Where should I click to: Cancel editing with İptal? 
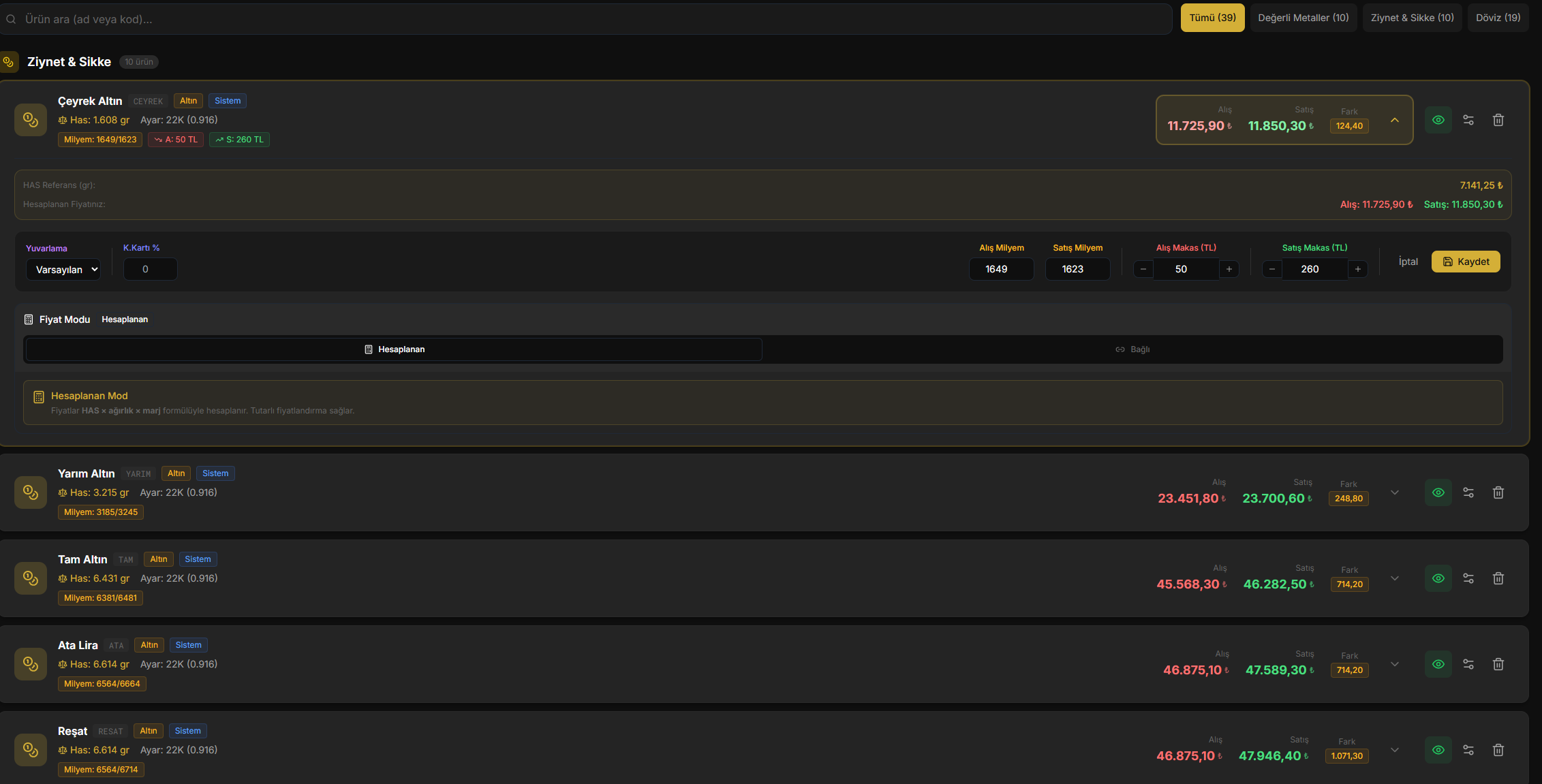click(1408, 262)
